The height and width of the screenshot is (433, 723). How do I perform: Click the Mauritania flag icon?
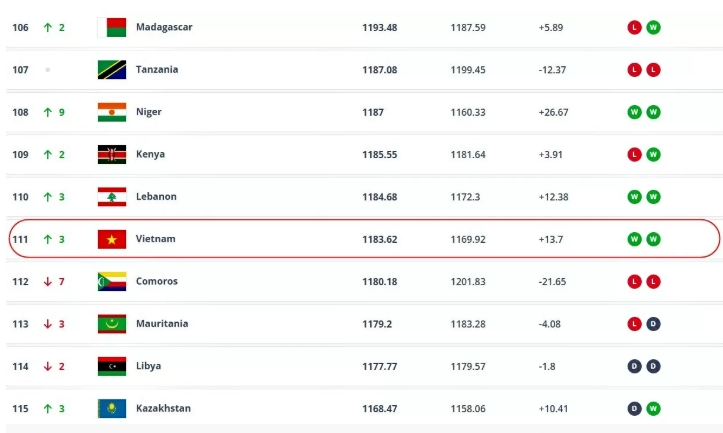(112, 324)
